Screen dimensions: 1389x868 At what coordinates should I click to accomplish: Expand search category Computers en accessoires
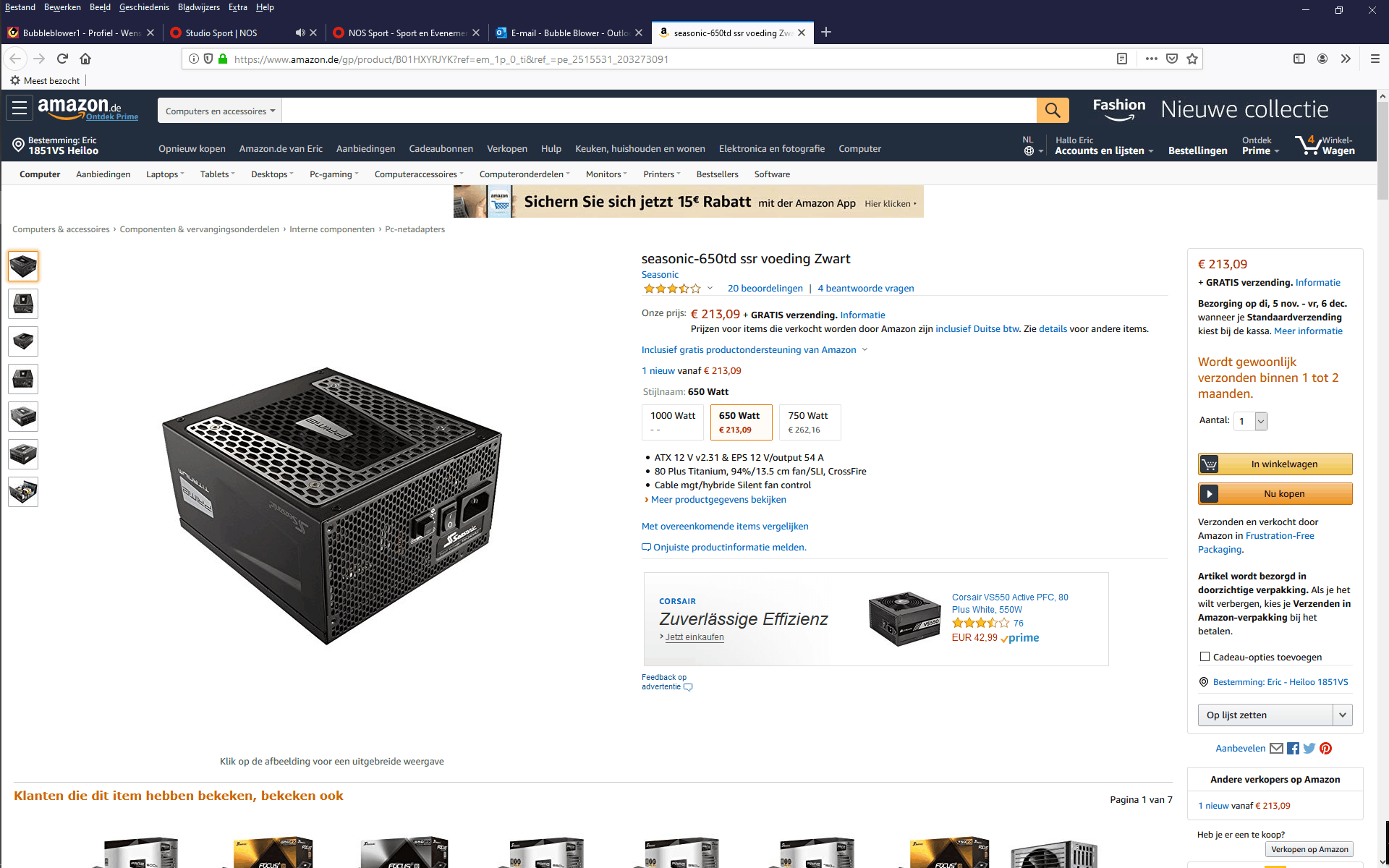[220, 111]
